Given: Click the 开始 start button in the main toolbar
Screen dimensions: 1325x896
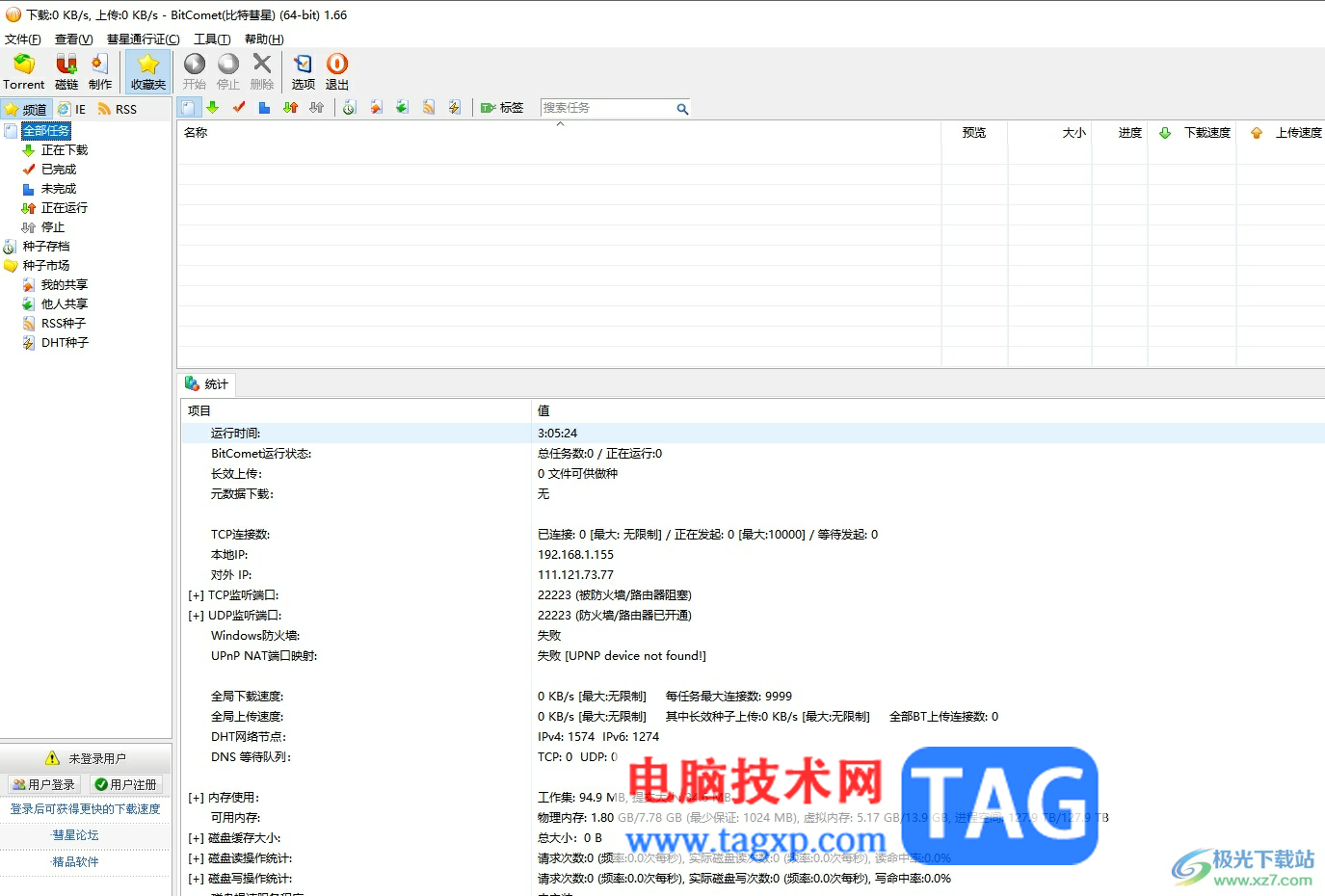Looking at the screenshot, I should [195, 72].
